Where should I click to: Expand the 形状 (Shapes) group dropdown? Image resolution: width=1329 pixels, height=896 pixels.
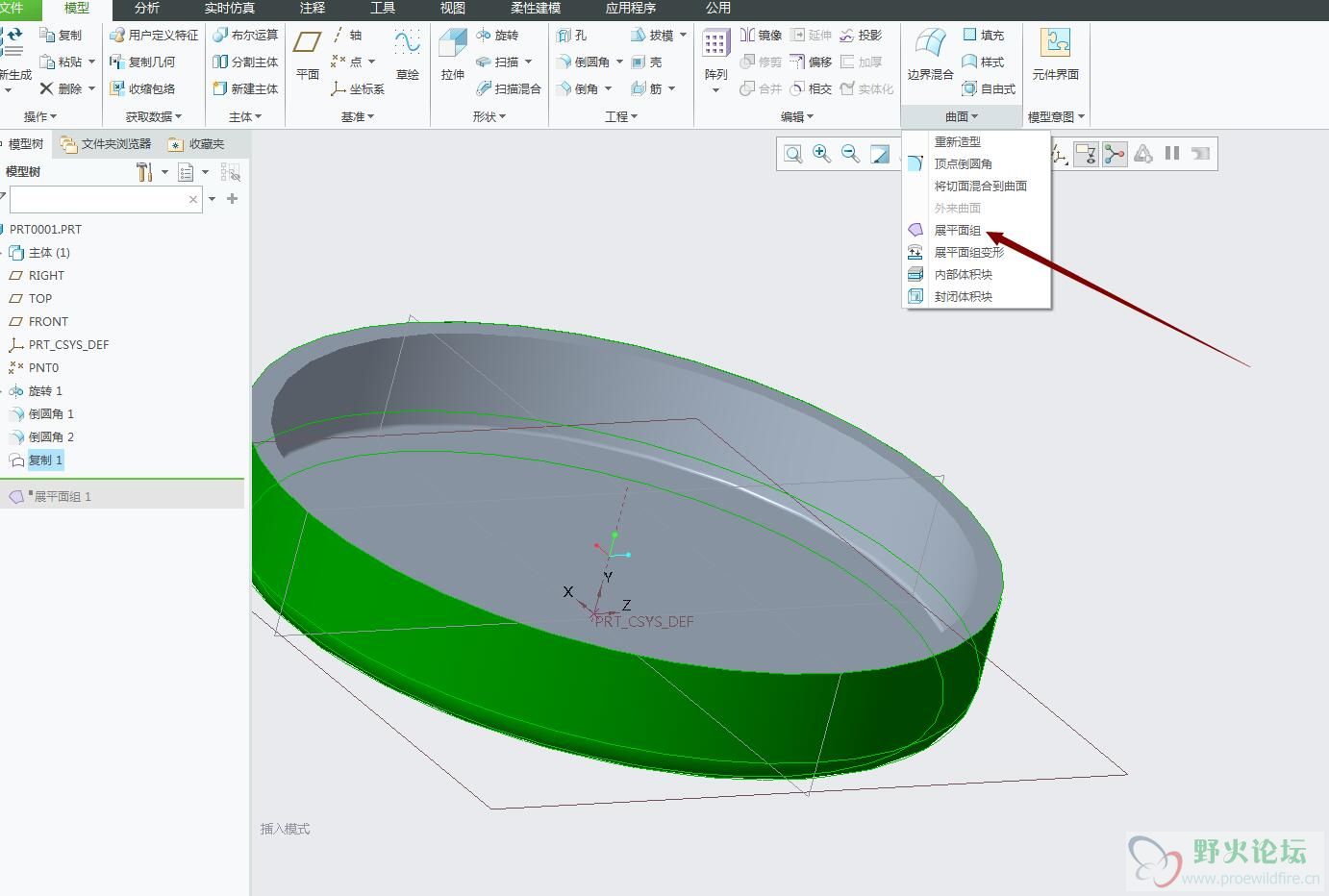coord(489,116)
